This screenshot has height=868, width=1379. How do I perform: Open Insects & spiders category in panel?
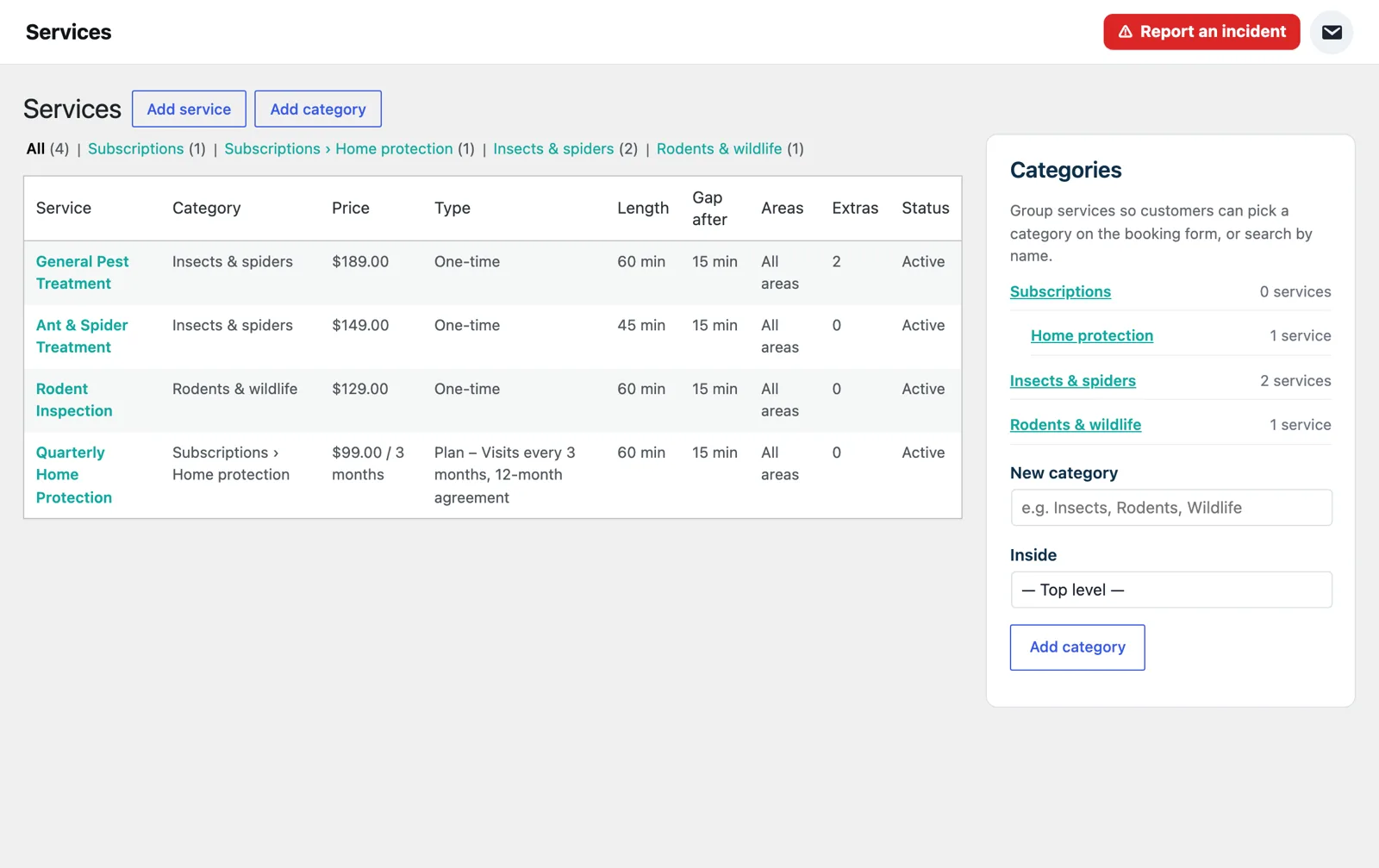tap(1073, 380)
